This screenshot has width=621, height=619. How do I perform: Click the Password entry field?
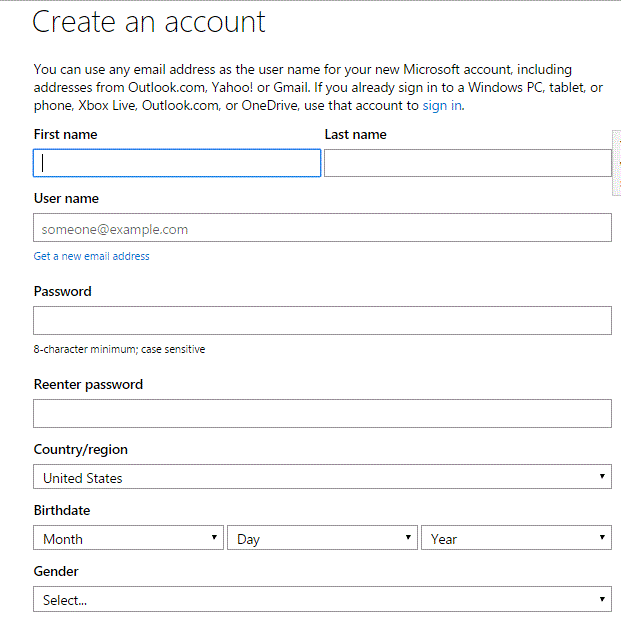click(322, 320)
